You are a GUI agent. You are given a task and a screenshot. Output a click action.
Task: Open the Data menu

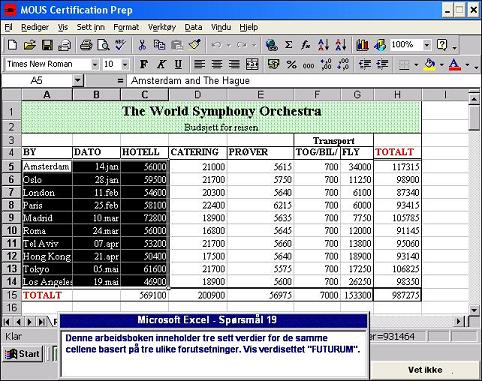click(193, 27)
